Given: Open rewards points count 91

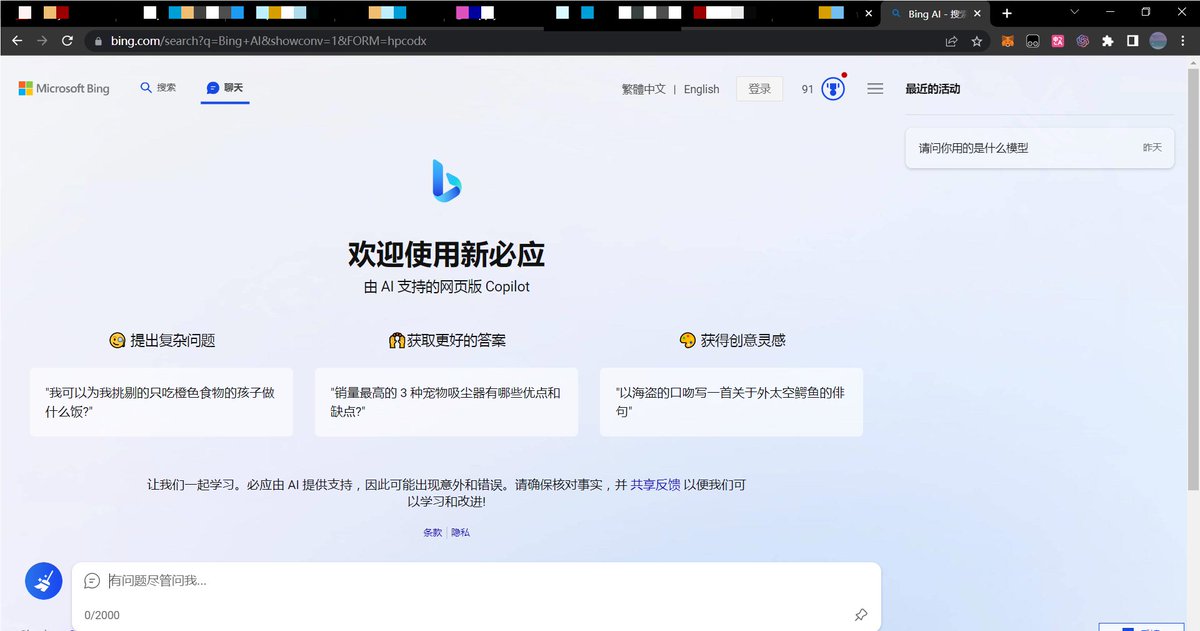Looking at the screenshot, I should tap(808, 89).
